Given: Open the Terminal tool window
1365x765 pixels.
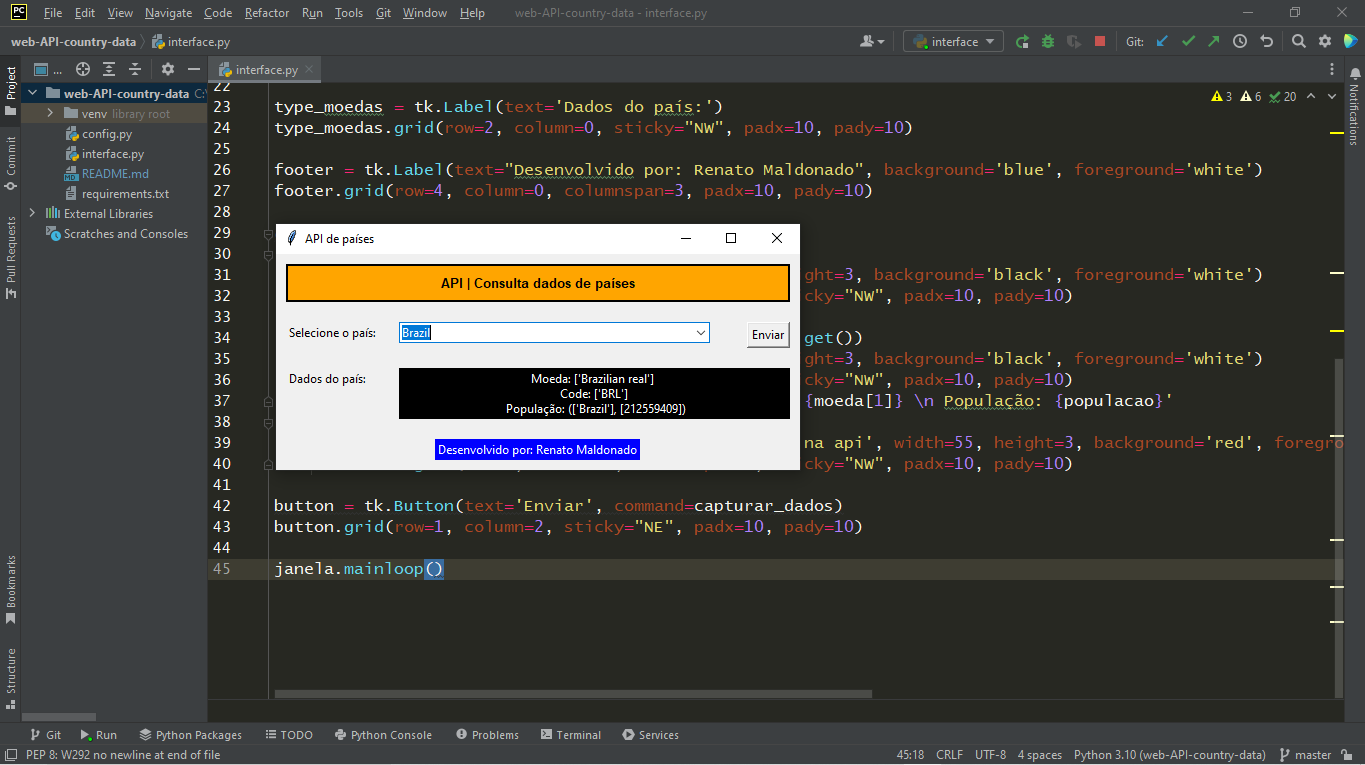Looking at the screenshot, I should pos(570,735).
